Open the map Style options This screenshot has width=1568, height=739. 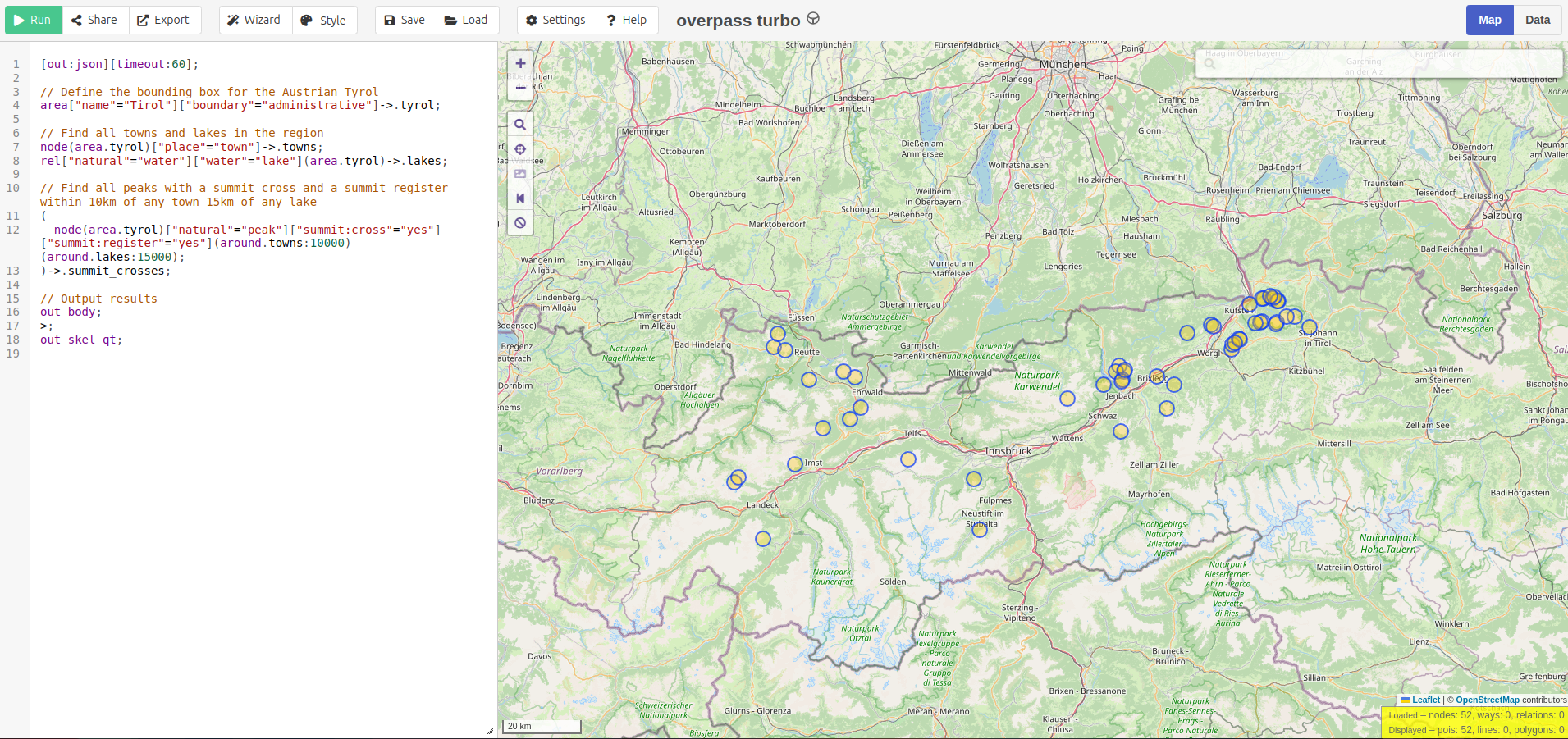323,20
